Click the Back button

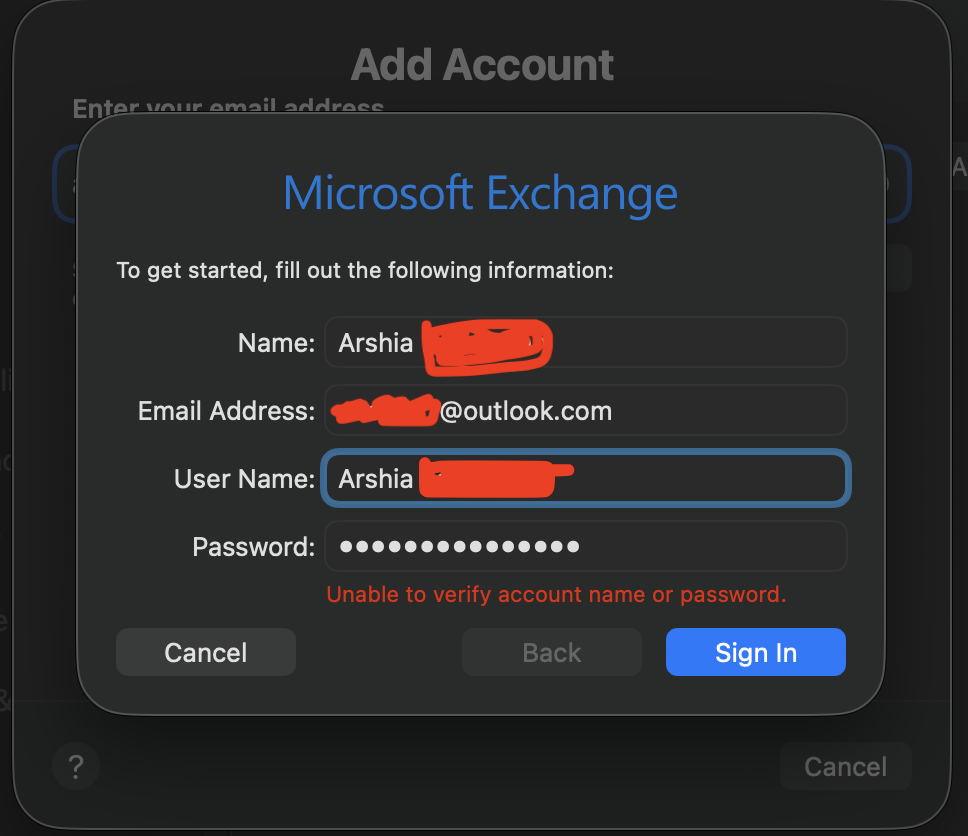coord(551,652)
